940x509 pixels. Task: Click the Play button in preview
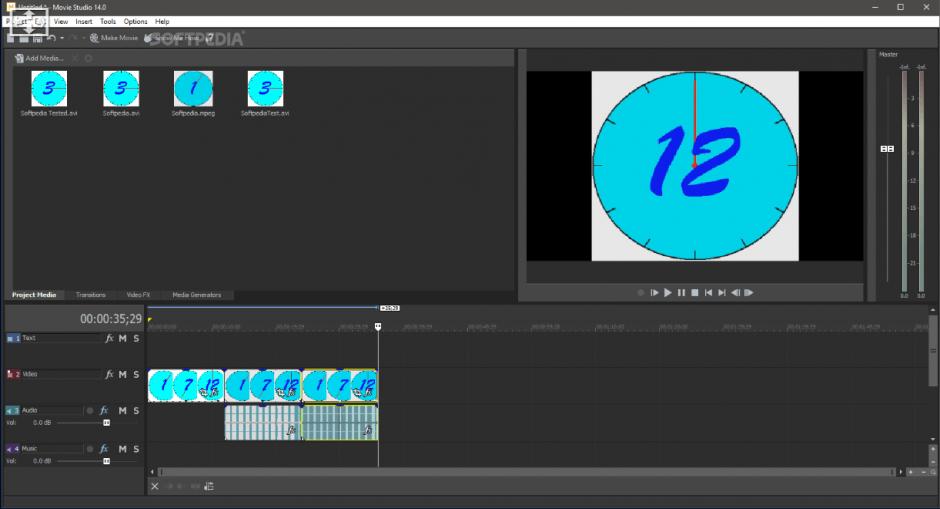click(668, 293)
